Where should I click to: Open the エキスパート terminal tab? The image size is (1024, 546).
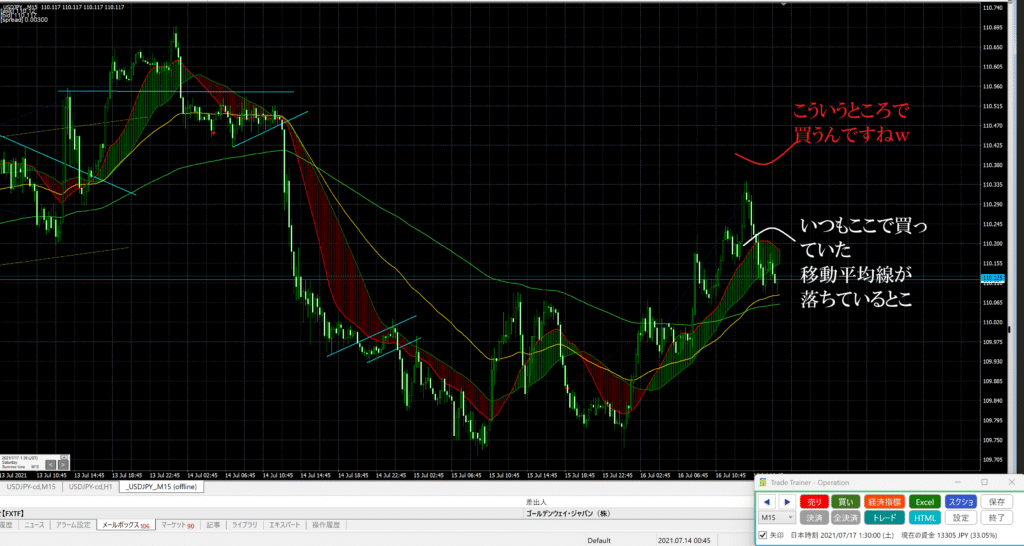point(285,525)
